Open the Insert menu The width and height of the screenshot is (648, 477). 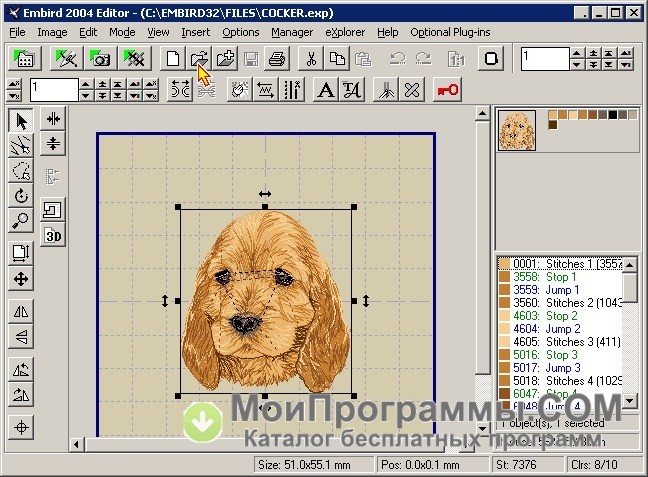tap(195, 32)
